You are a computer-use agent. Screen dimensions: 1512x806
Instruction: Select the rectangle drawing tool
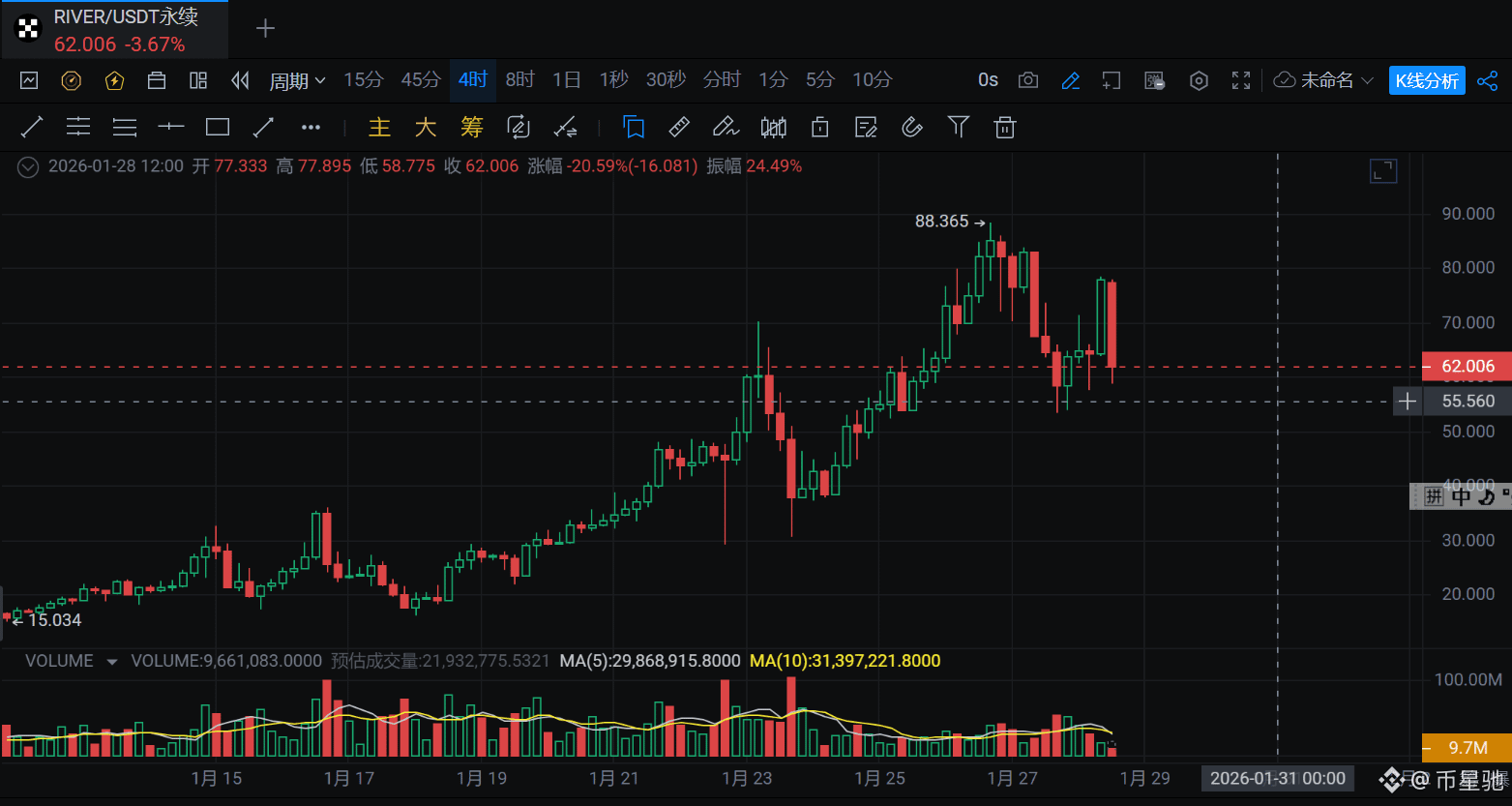click(x=218, y=127)
